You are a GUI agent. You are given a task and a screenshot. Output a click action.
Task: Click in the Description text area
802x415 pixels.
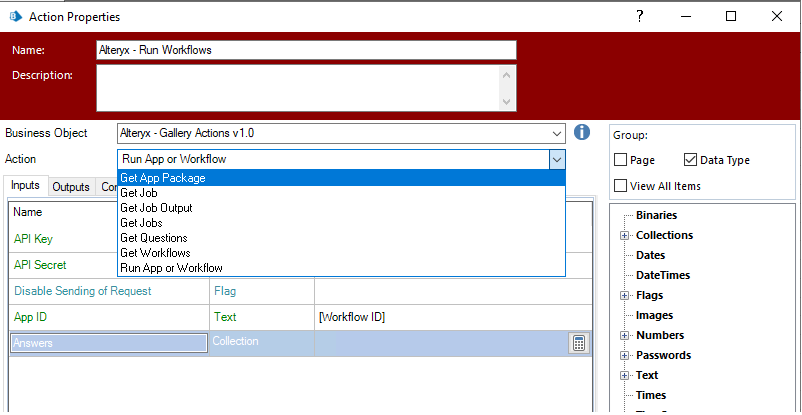click(x=298, y=88)
